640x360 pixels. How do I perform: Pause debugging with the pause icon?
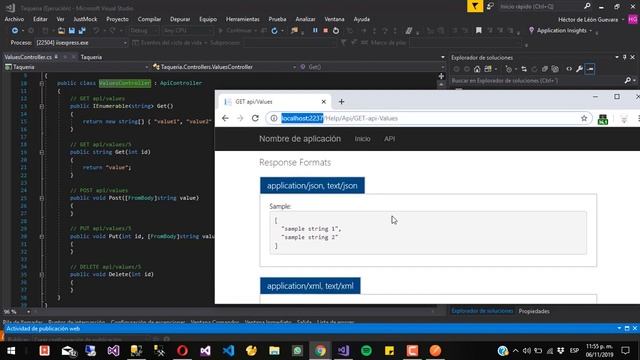[x=315, y=31]
